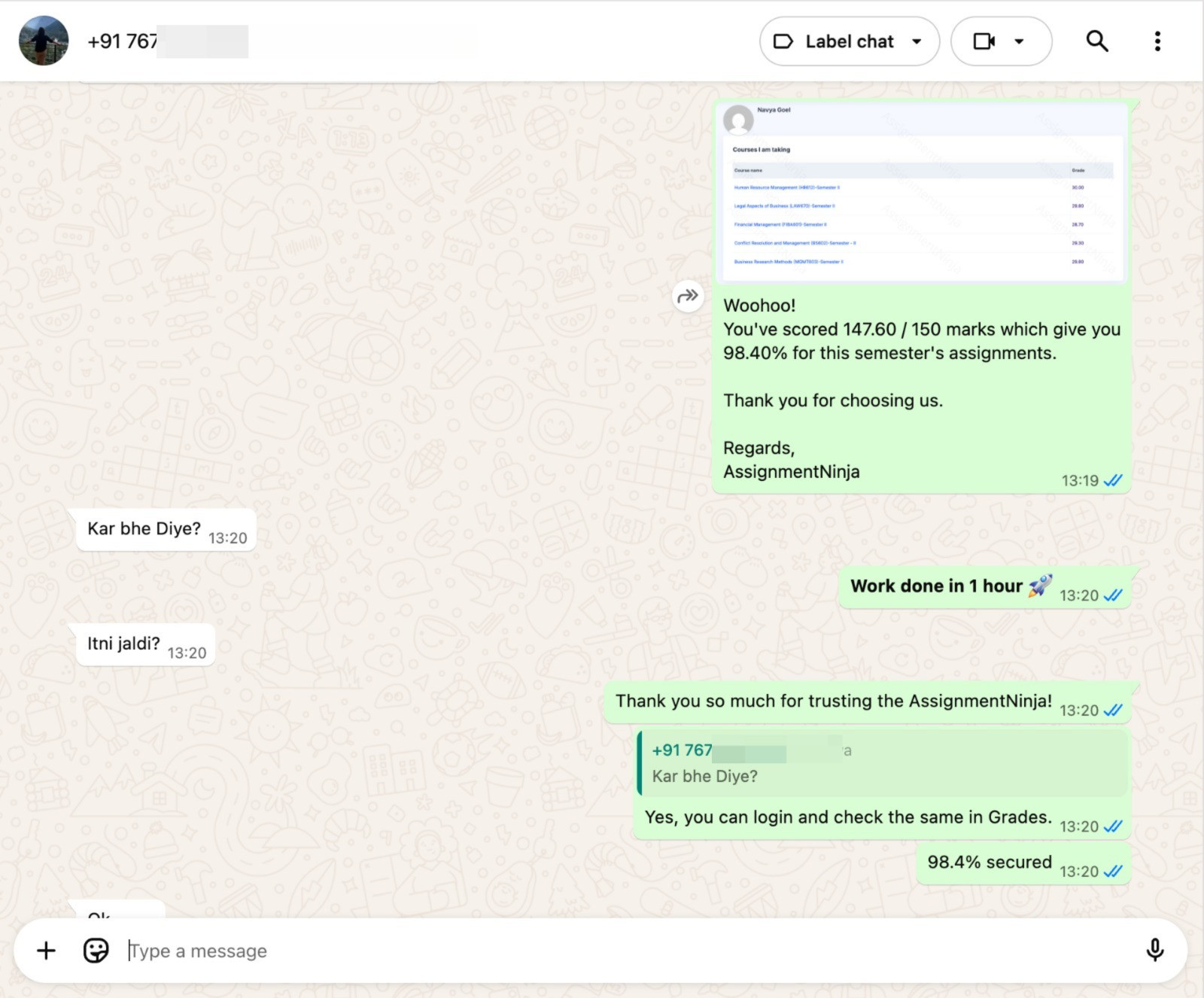Record a voice message with microphone
The width and height of the screenshot is (1204, 998).
click(x=1155, y=951)
